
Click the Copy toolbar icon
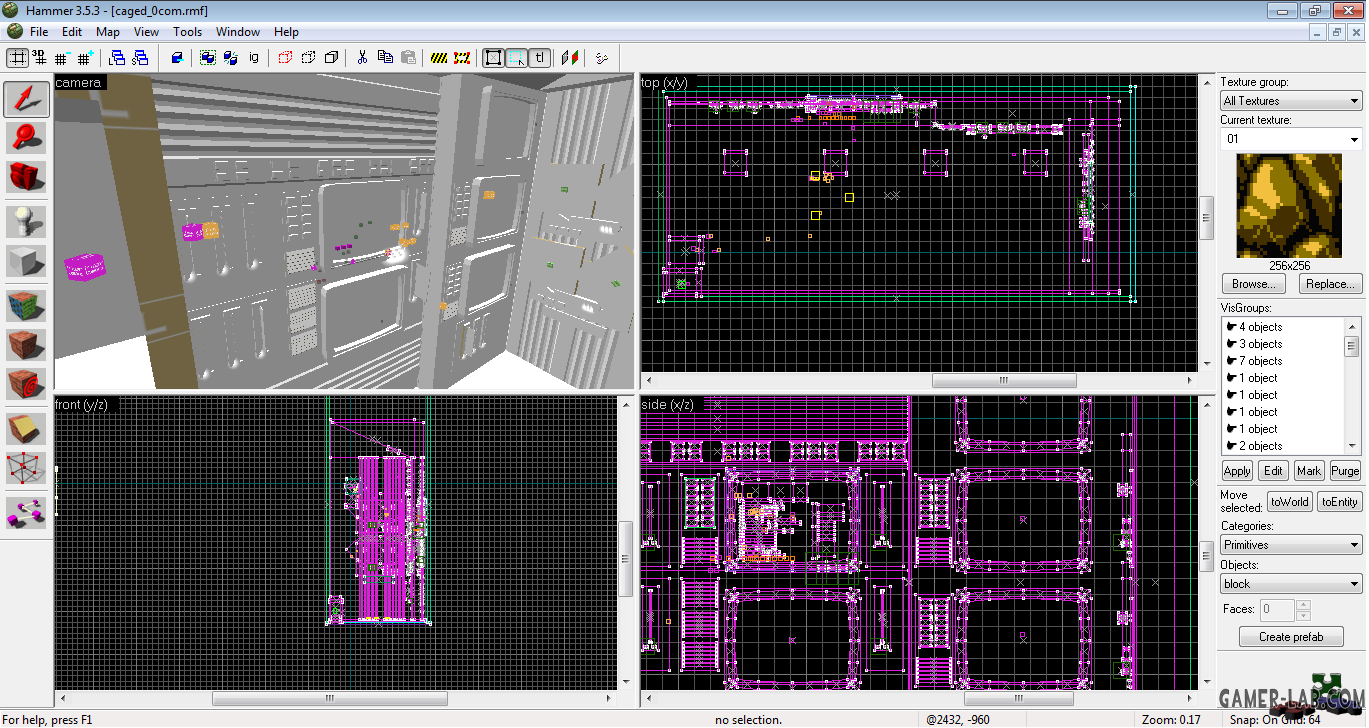coord(385,58)
